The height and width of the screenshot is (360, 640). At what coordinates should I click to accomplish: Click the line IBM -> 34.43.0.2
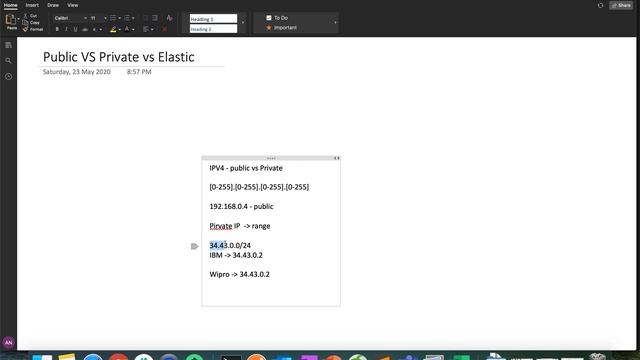pyautogui.click(x=236, y=256)
